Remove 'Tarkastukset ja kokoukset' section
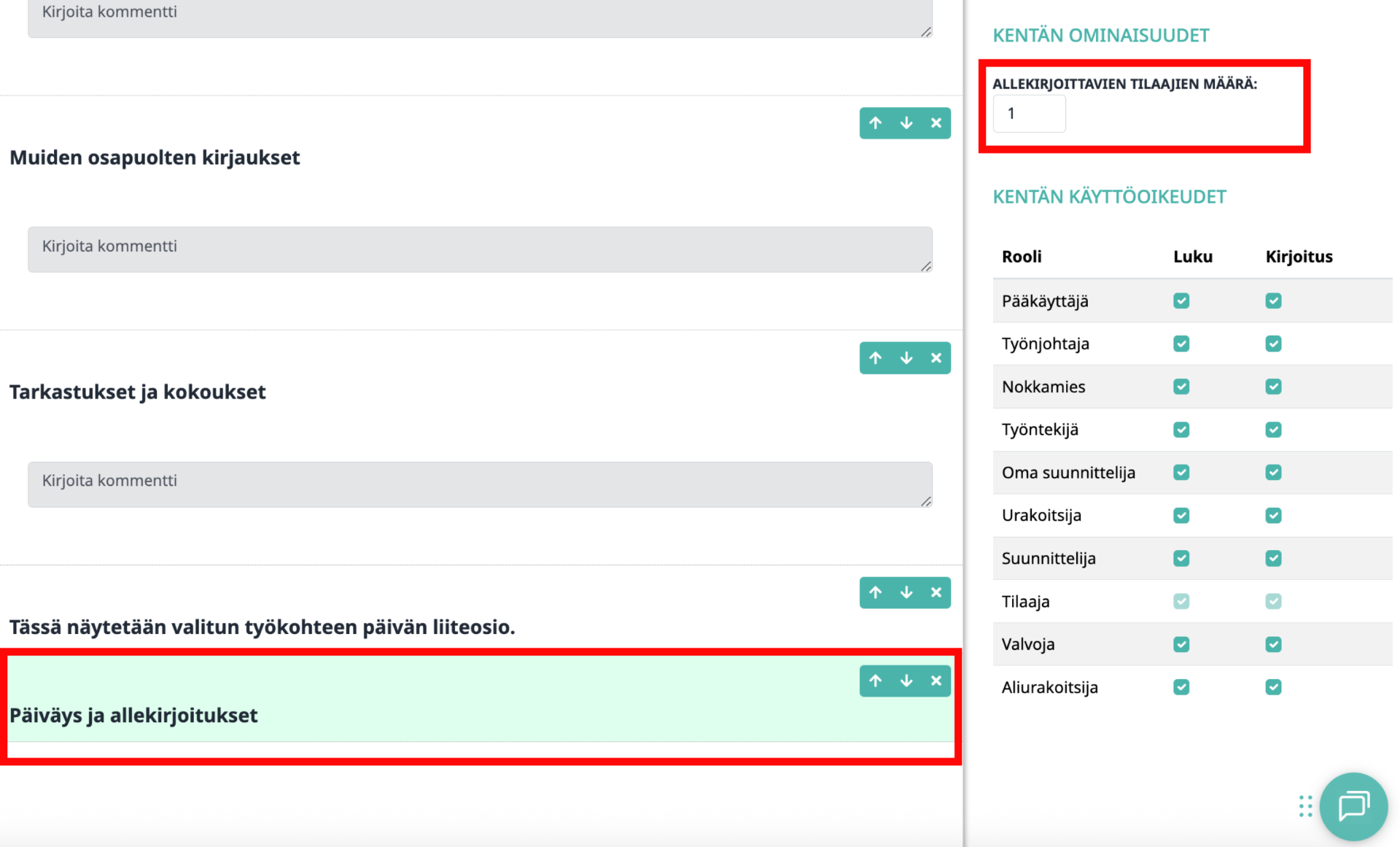The width and height of the screenshot is (1400, 847). point(936,358)
